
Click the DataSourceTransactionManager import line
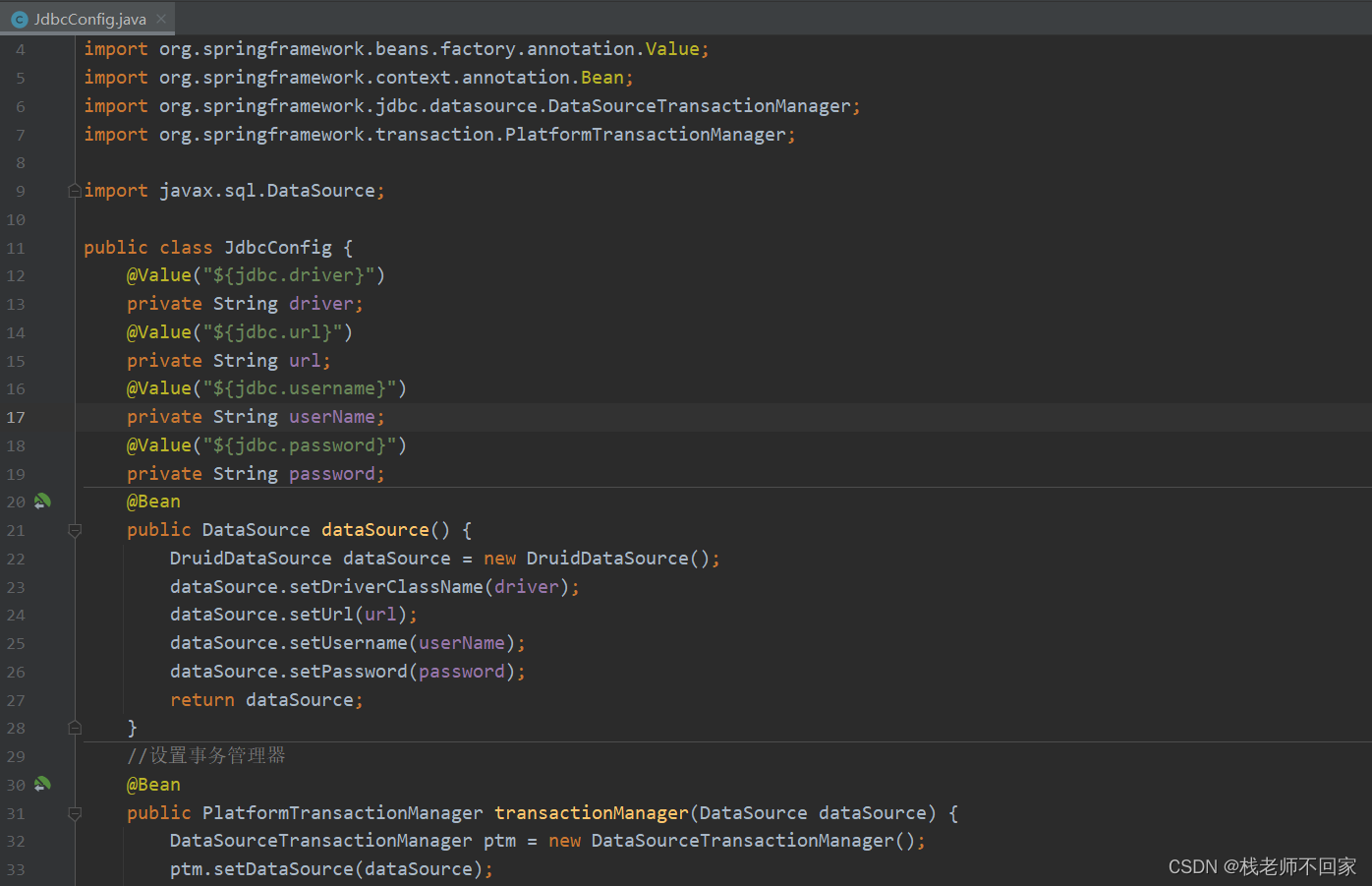click(x=472, y=106)
